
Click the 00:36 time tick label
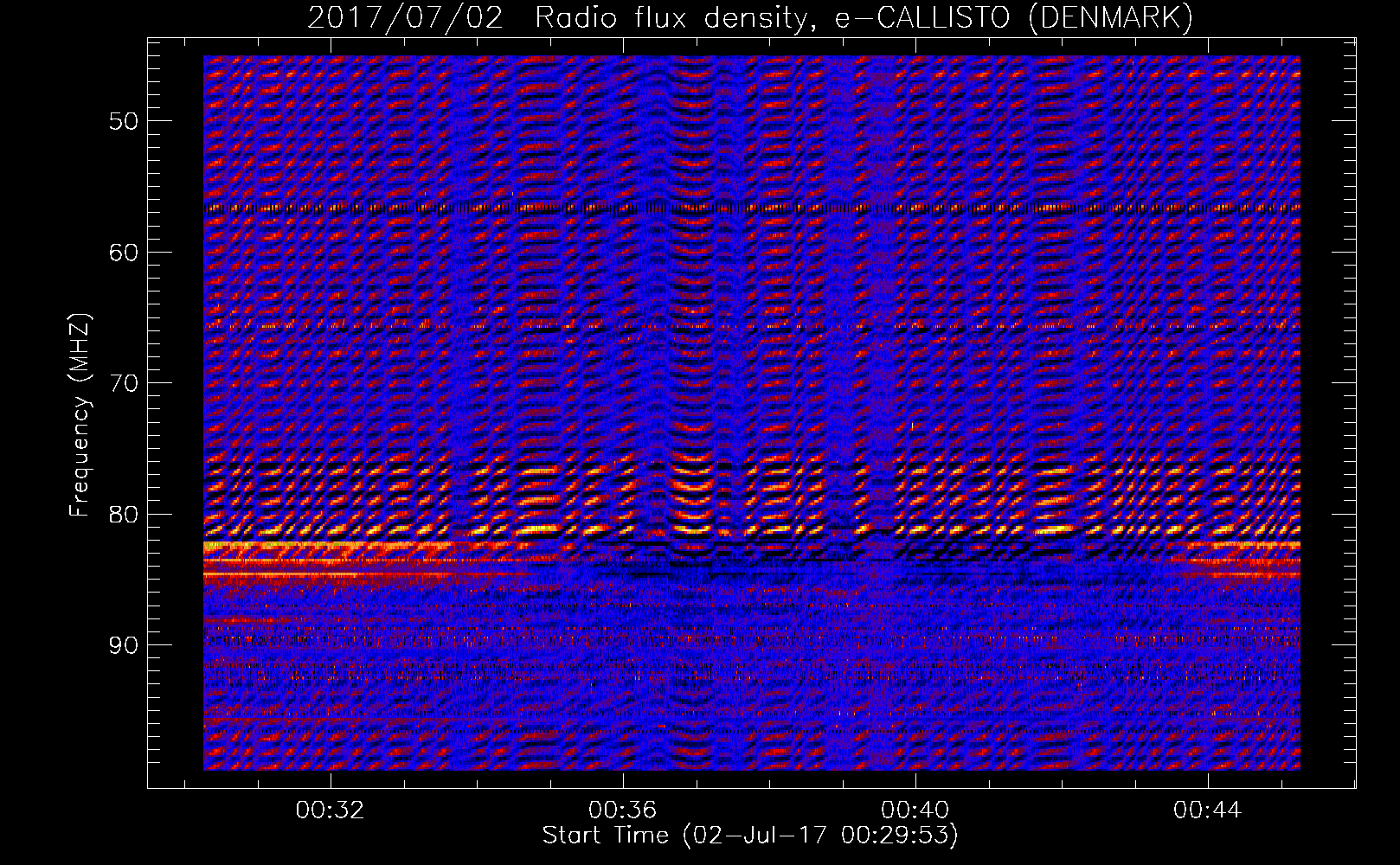click(x=622, y=811)
